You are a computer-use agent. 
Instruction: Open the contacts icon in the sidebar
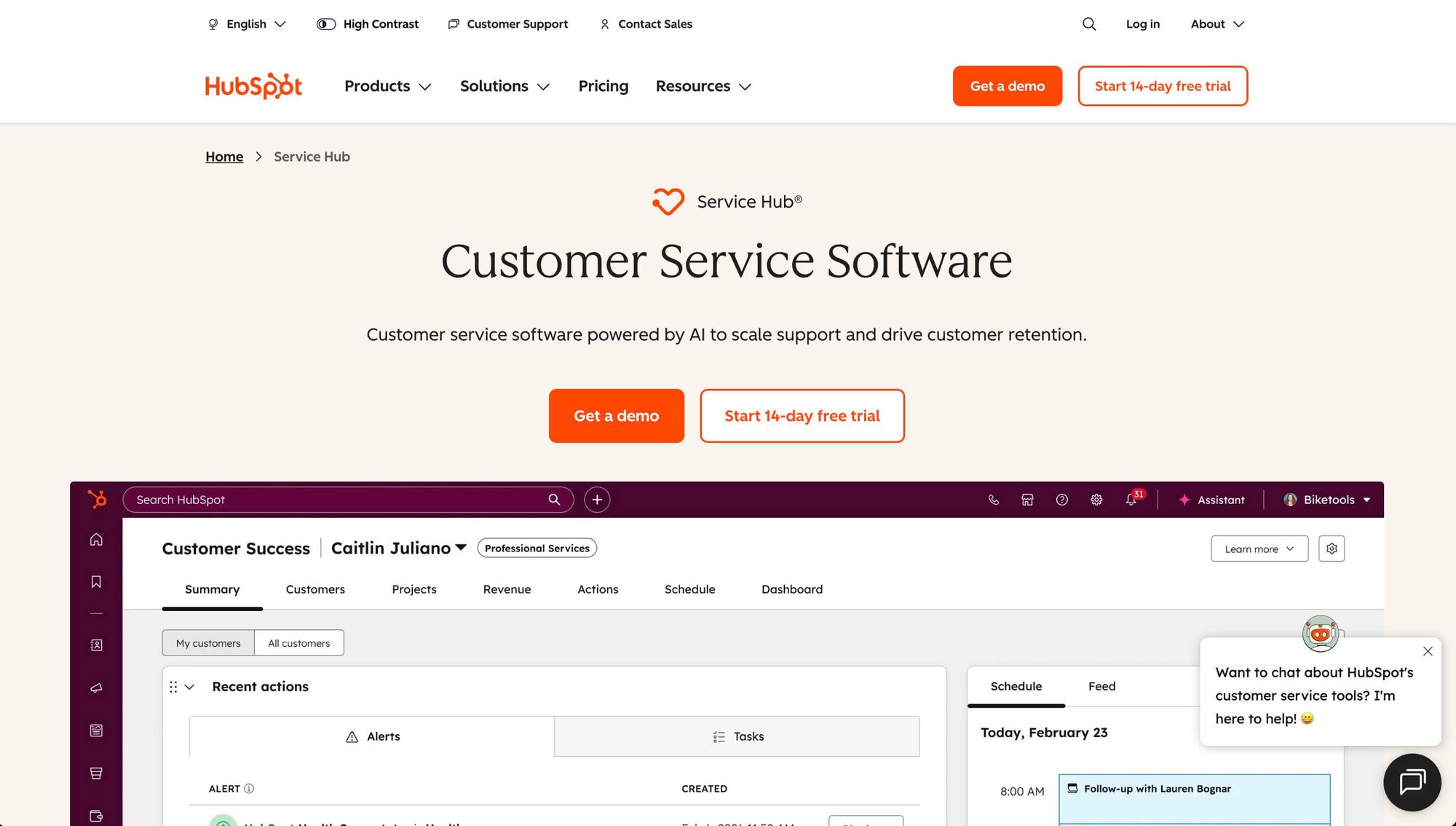pos(96,645)
